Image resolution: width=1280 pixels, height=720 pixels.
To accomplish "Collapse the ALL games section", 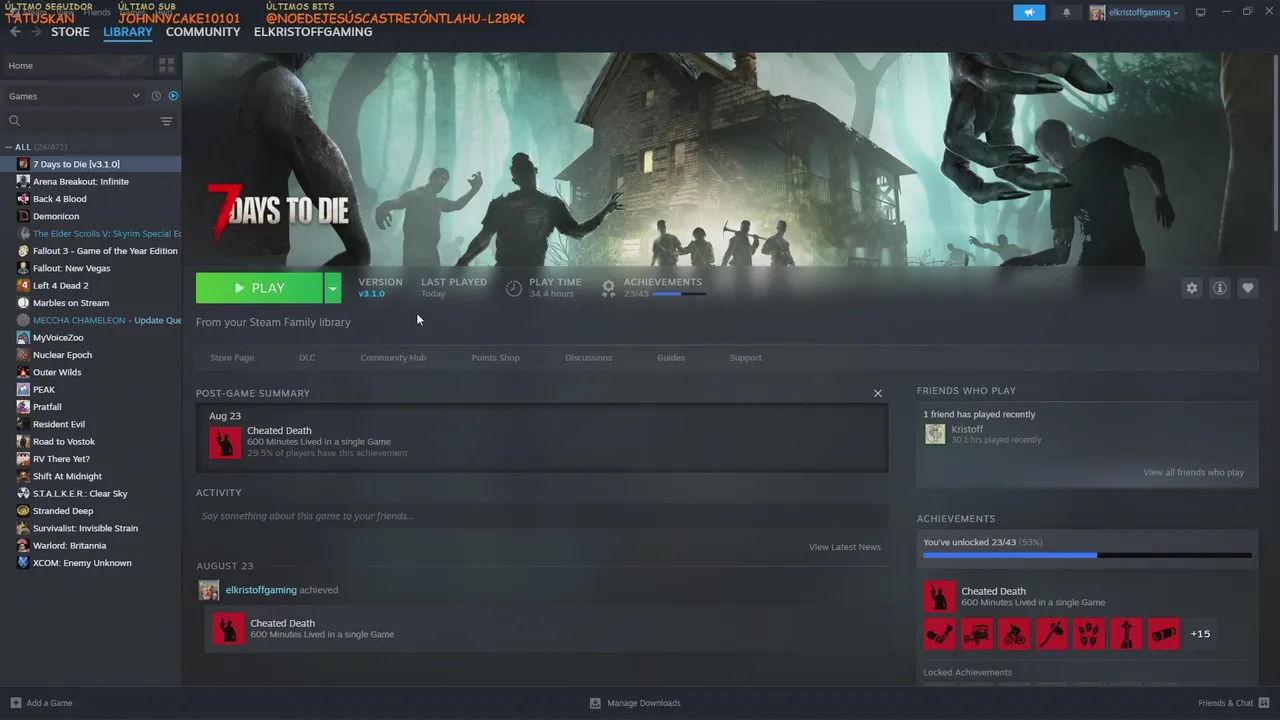I will (9, 147).
